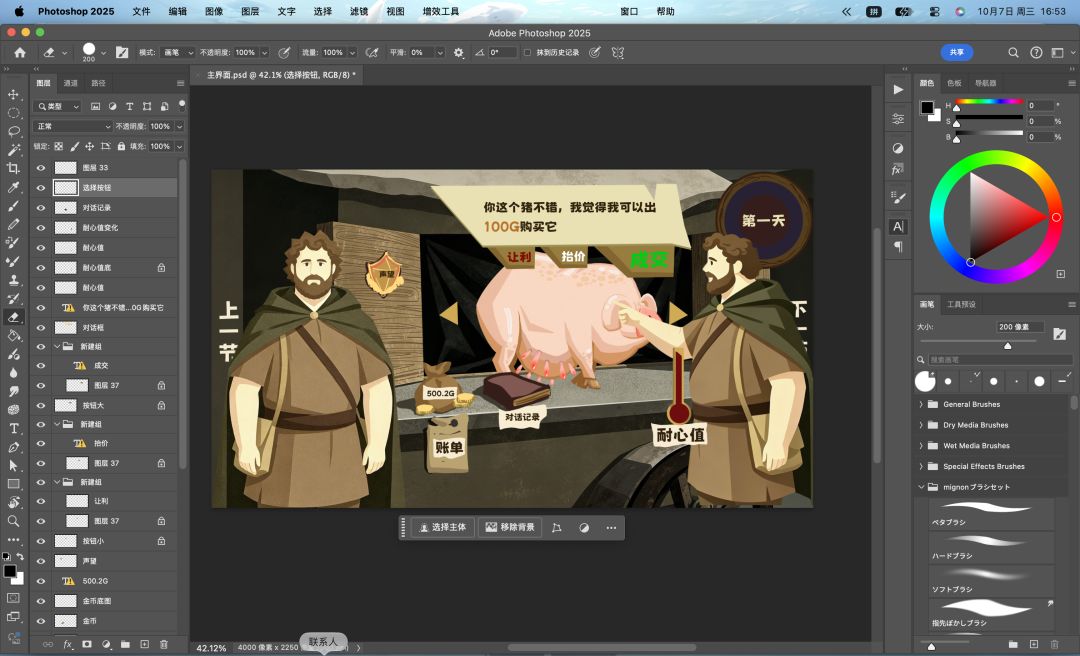The image size is (1080, 656).
Task: Enable 抹到历史记录 checkbox
Action: coord(528,52)
